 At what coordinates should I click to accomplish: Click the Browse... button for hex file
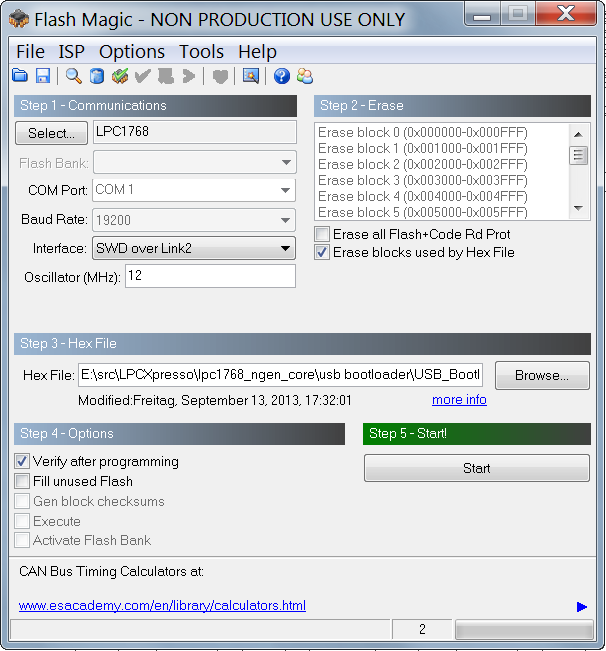(x=542, y=375)
